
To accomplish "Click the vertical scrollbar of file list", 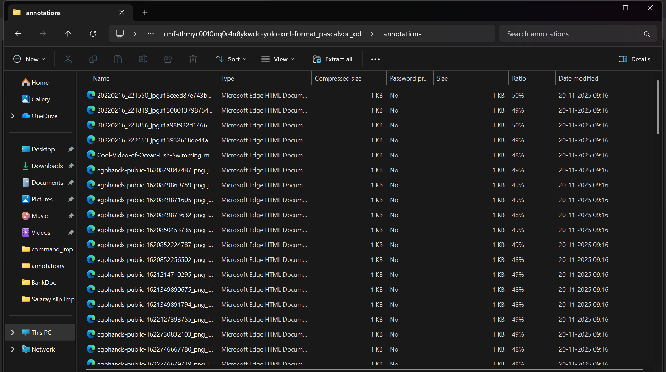I will [x=658, y=107].
